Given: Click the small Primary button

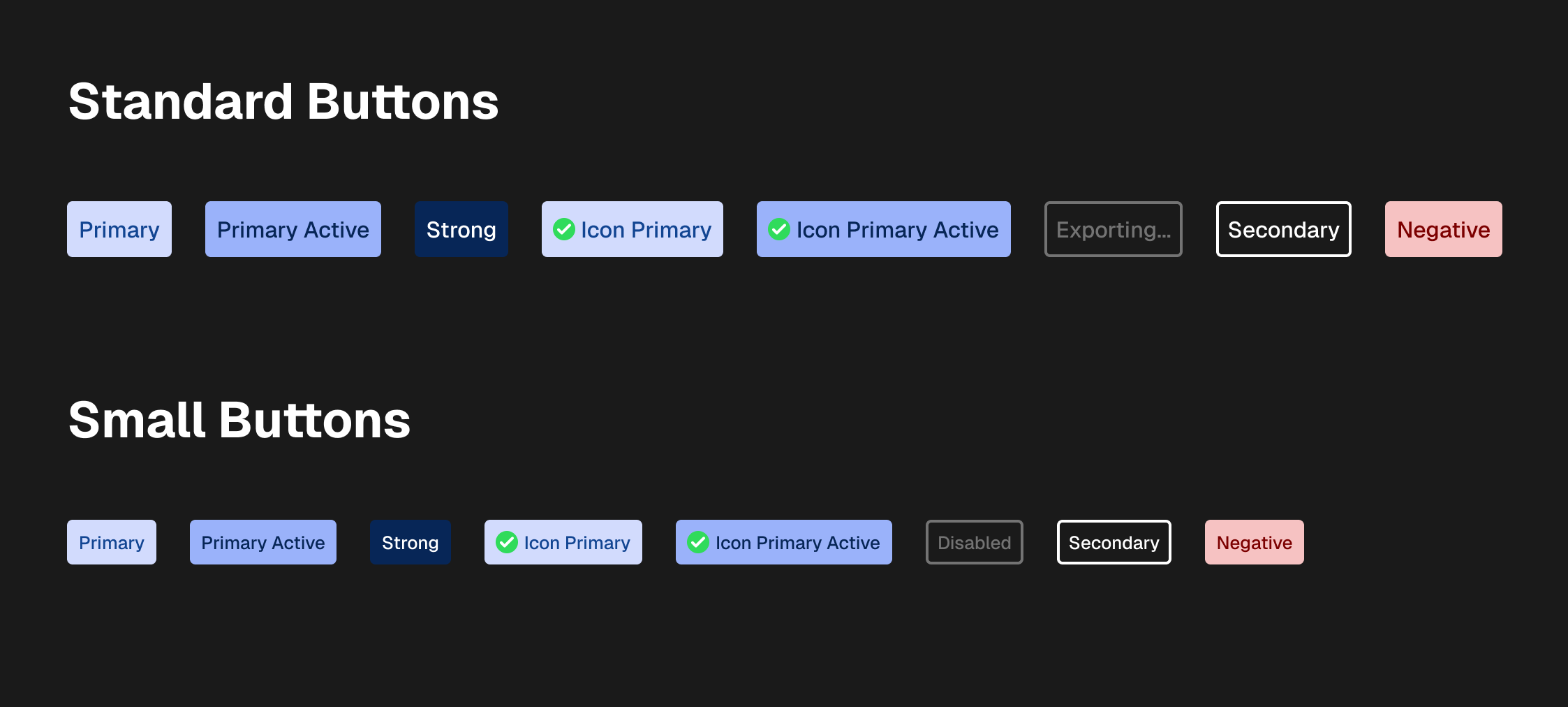Looking at the screenshot, I should point(112,542).
